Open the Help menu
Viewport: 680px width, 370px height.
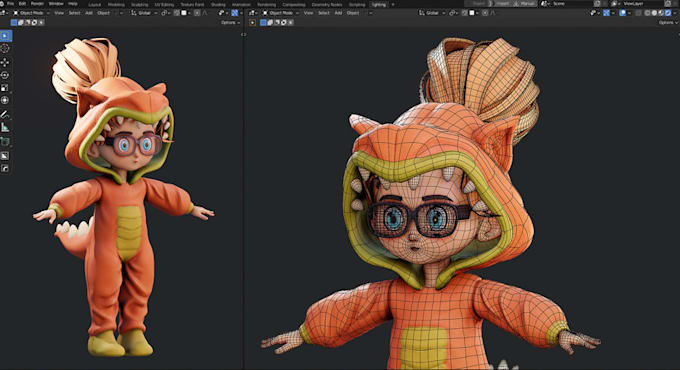click(x=73, y=4)
